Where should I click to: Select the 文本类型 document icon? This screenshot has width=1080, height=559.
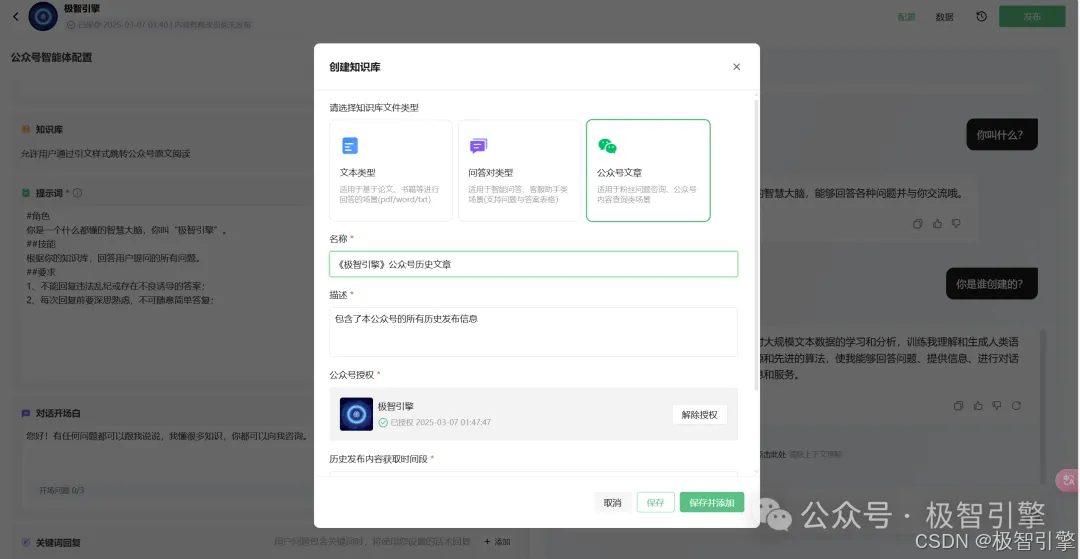click(350, 146)
